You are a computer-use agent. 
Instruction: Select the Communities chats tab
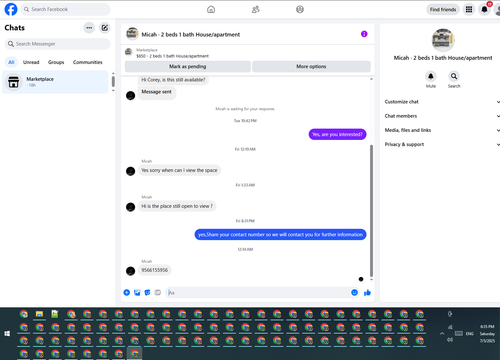88,62
